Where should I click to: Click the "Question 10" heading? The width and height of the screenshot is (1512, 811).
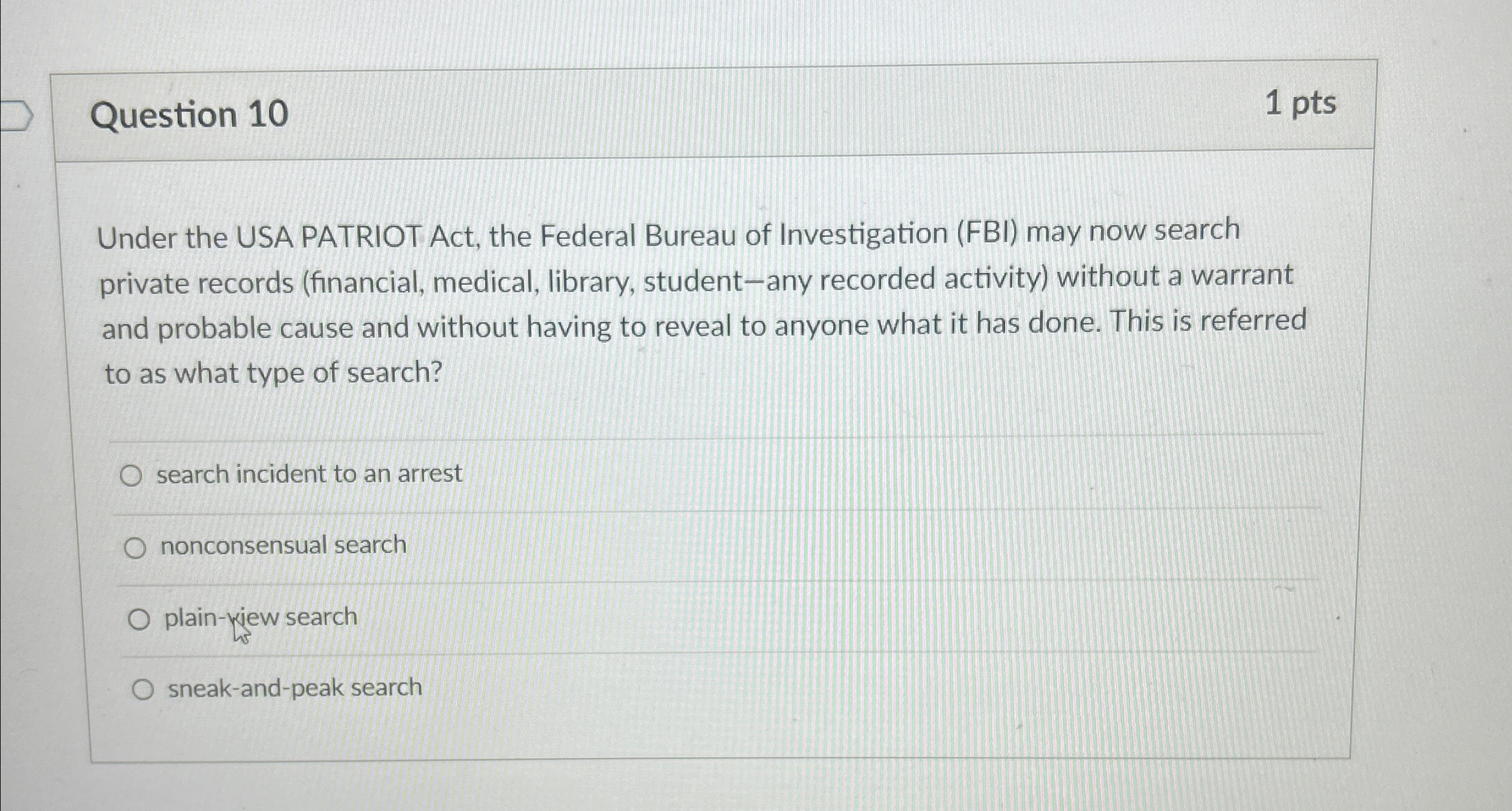[190, 115]
